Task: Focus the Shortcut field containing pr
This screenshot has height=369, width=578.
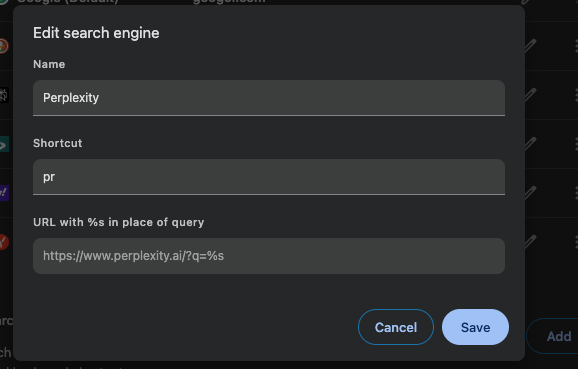Action: (269, 177)
